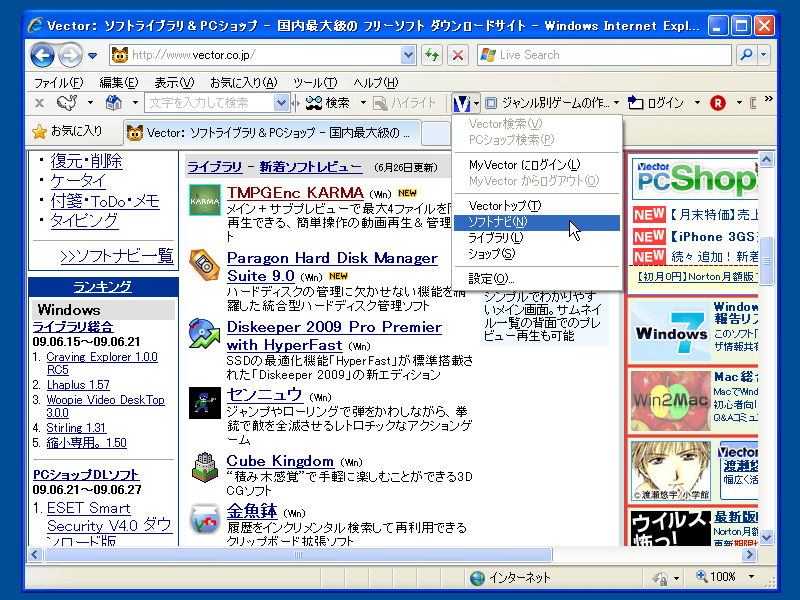Click the Cube Kingdom castle icon

(x=205, y=467)
